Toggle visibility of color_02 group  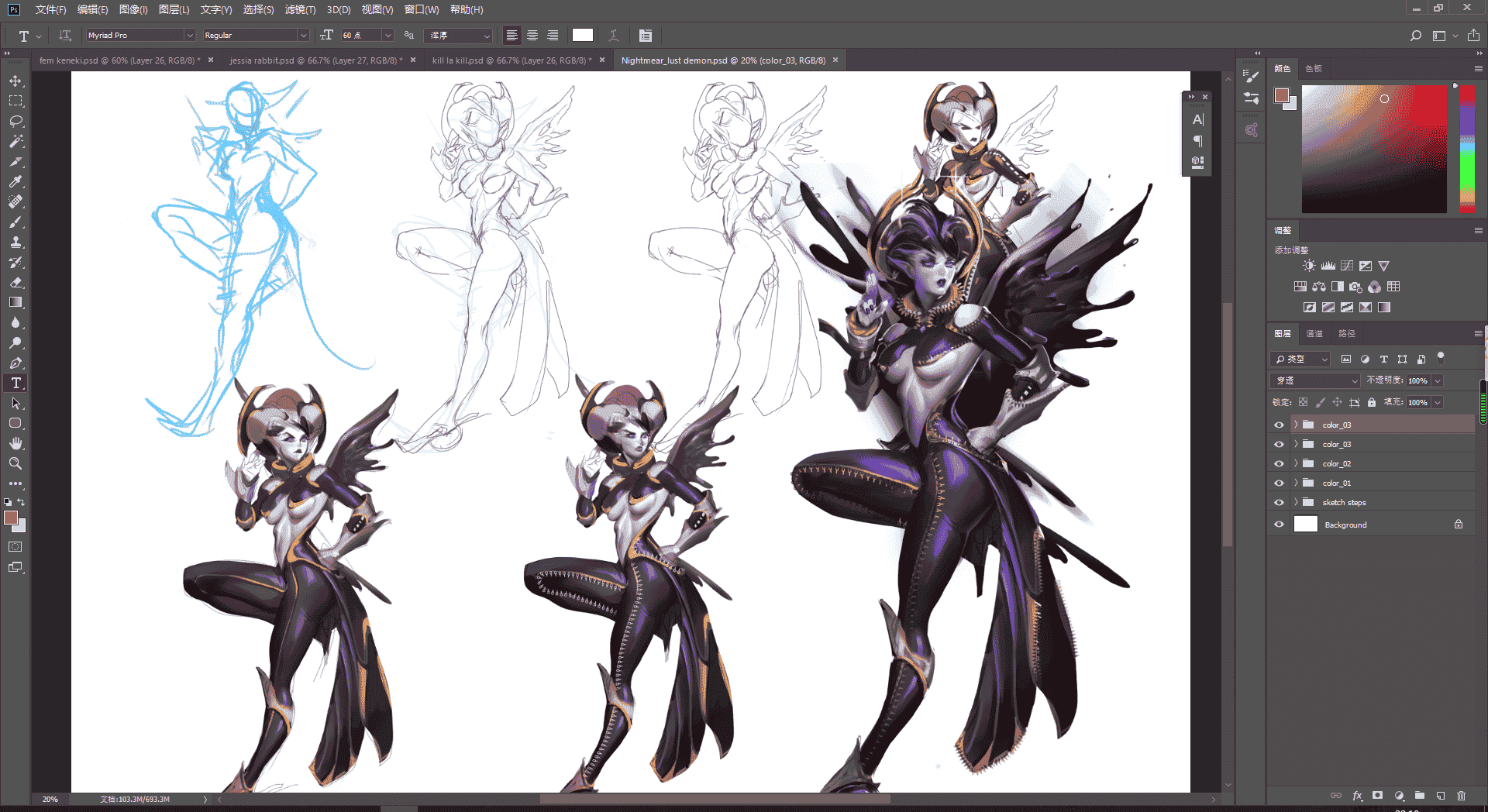click(1279, 464)
